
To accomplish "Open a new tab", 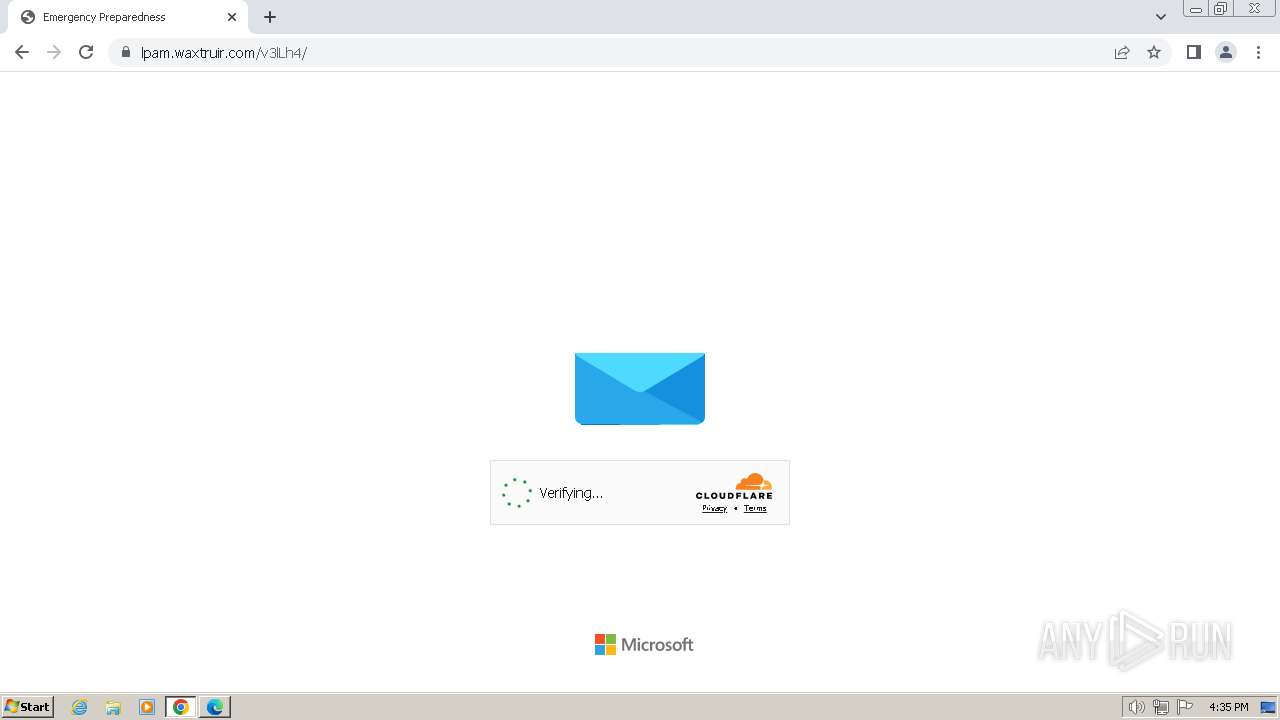I will click(270, 17).
